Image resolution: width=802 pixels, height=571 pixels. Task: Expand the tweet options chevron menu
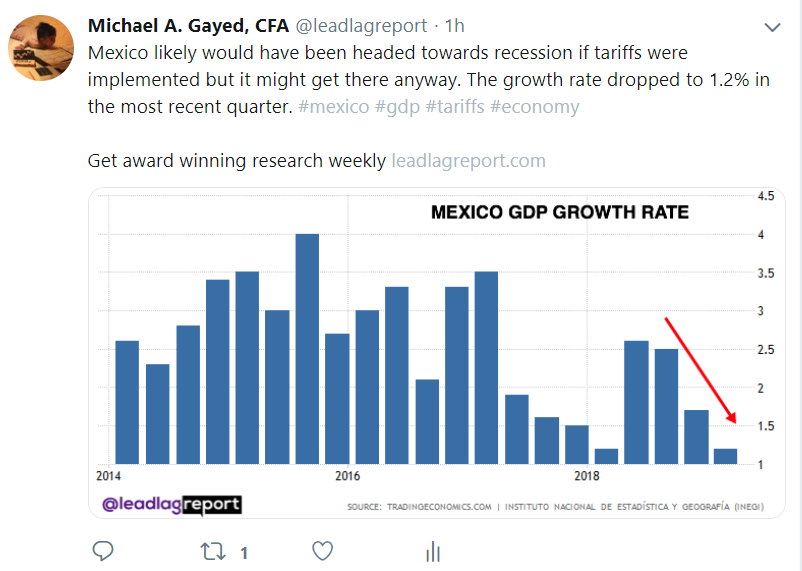[771, 26]
